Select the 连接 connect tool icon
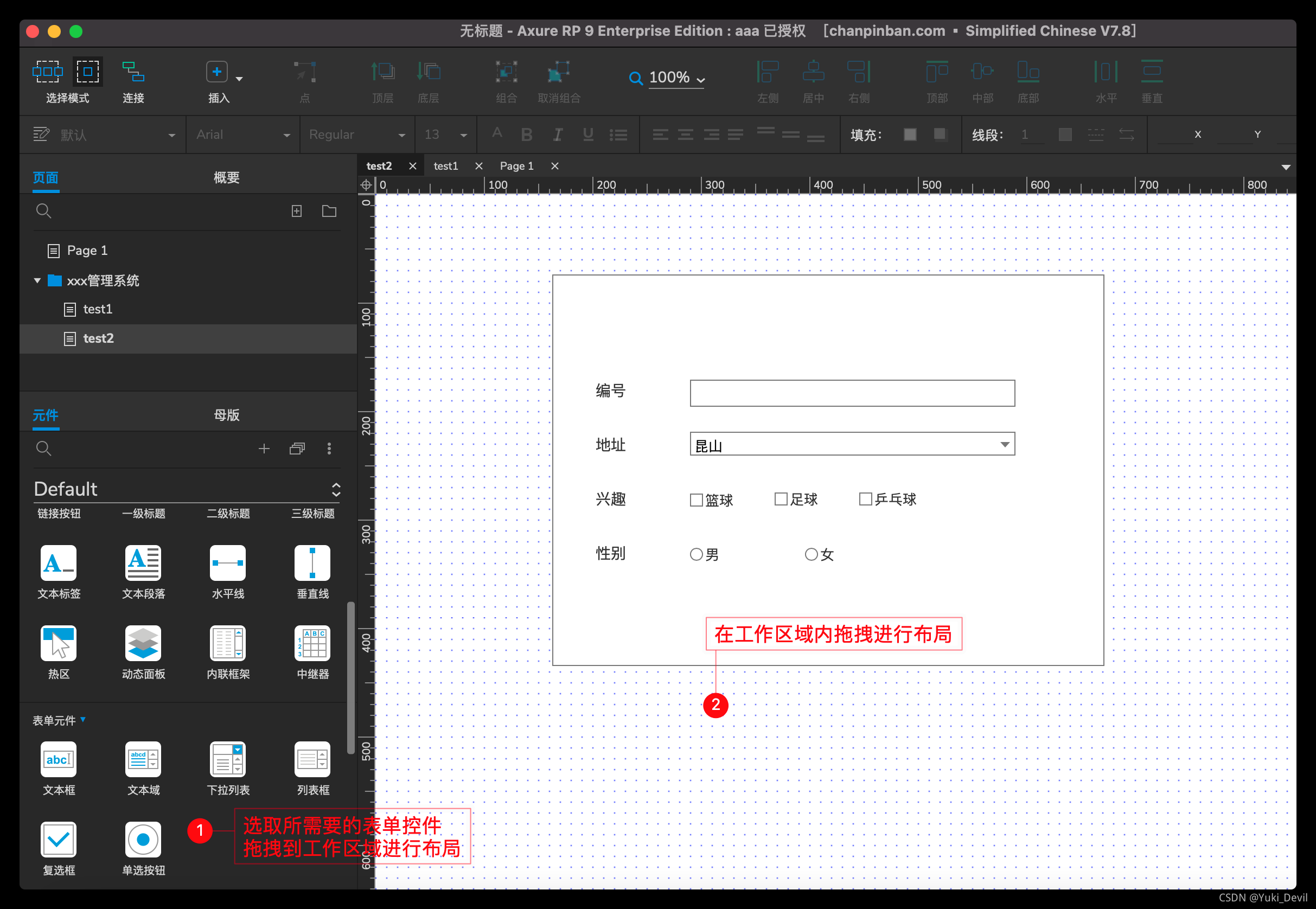 tap(133, 73)
